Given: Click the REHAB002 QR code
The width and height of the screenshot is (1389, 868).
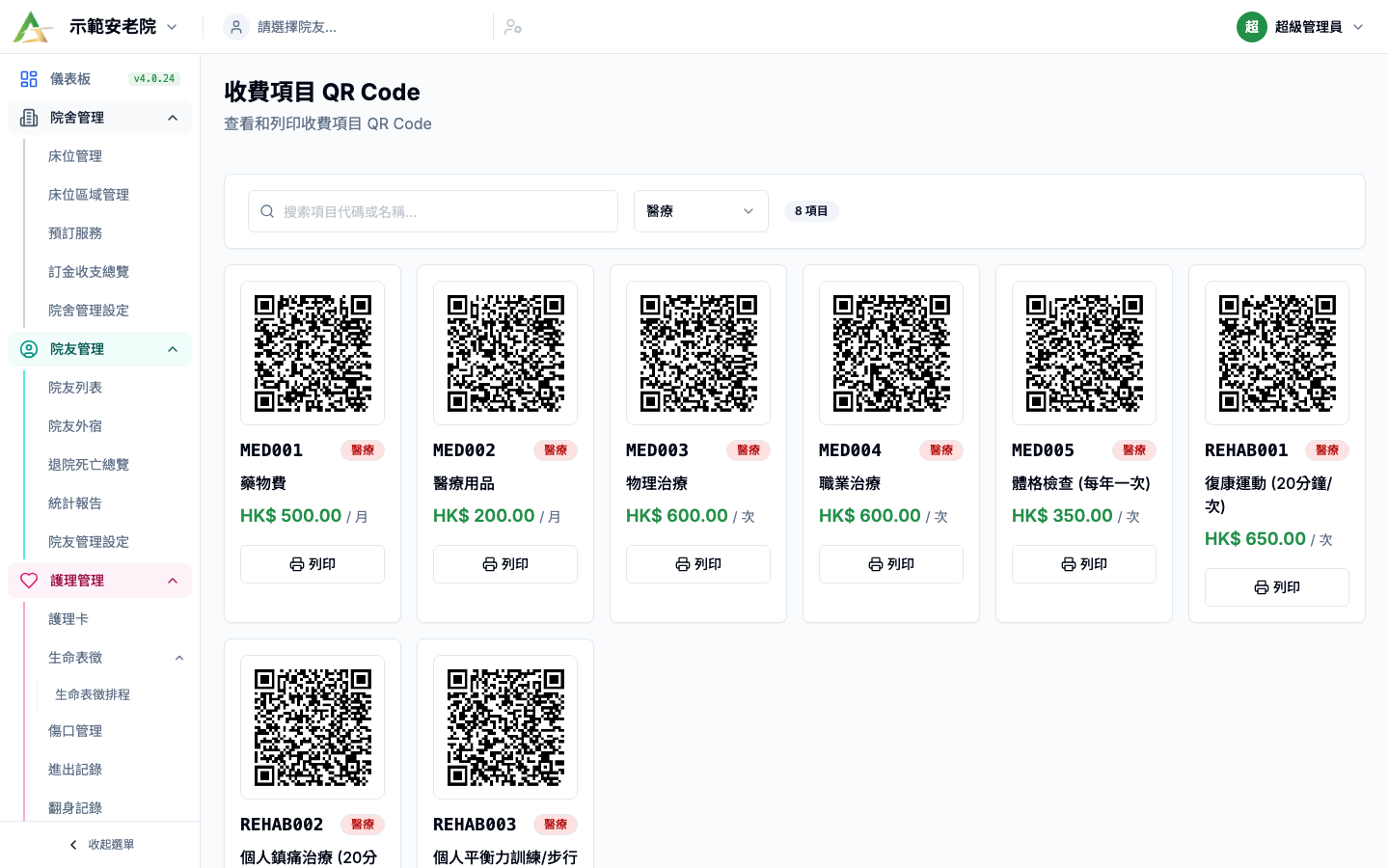Looking at the screenshot, I should tap(313, 727).
